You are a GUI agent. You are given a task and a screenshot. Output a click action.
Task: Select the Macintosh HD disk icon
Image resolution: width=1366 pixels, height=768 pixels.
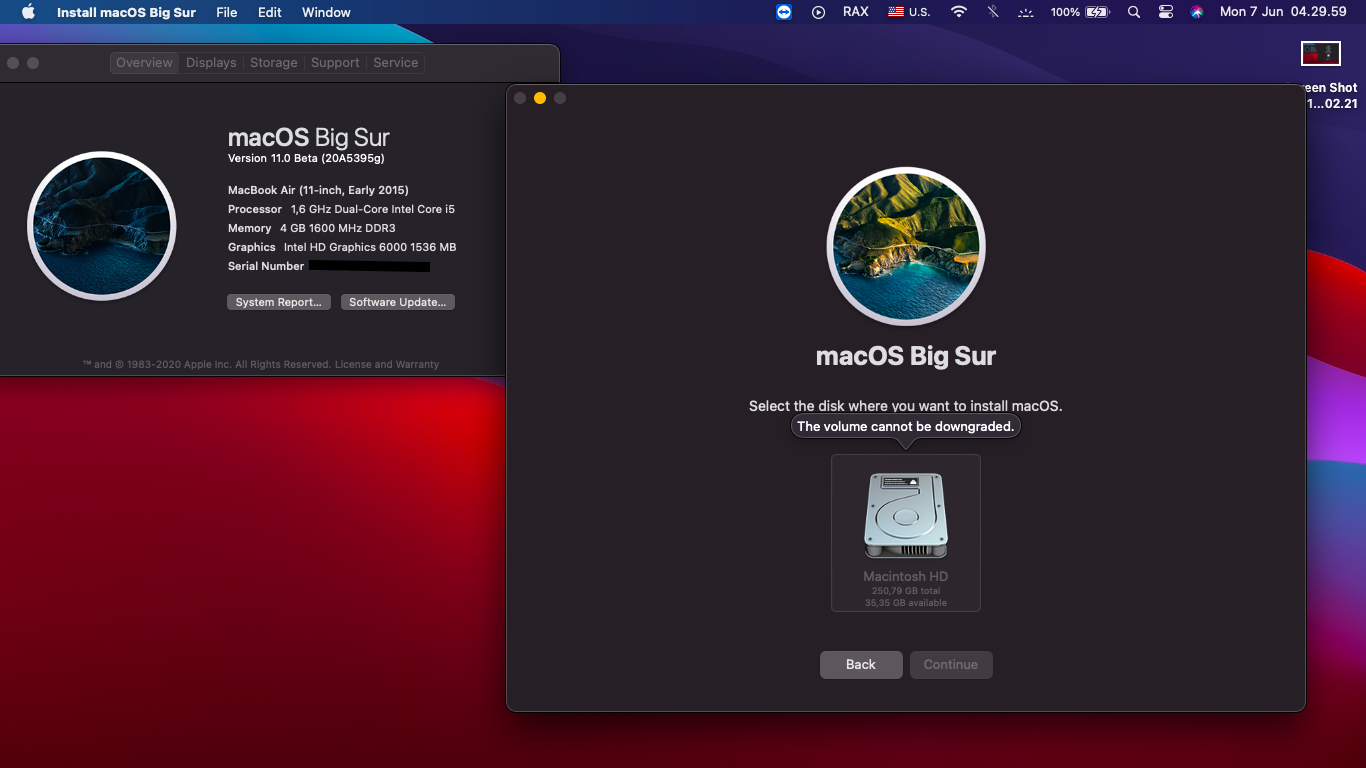click(x=906, y=515)
